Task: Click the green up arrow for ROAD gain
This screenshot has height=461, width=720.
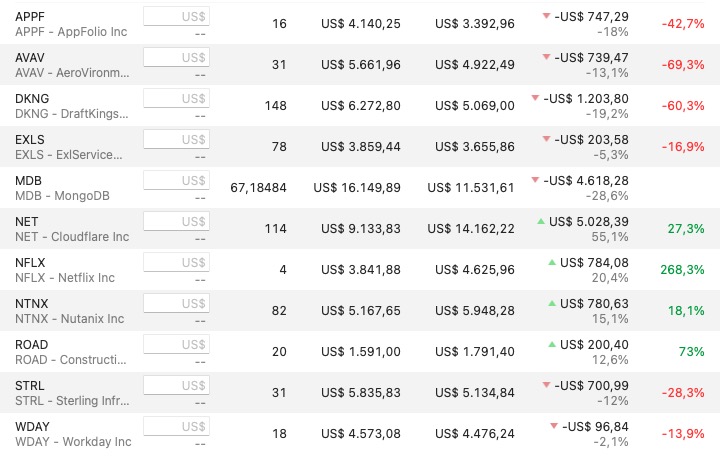Action: [x=552, y=344]
